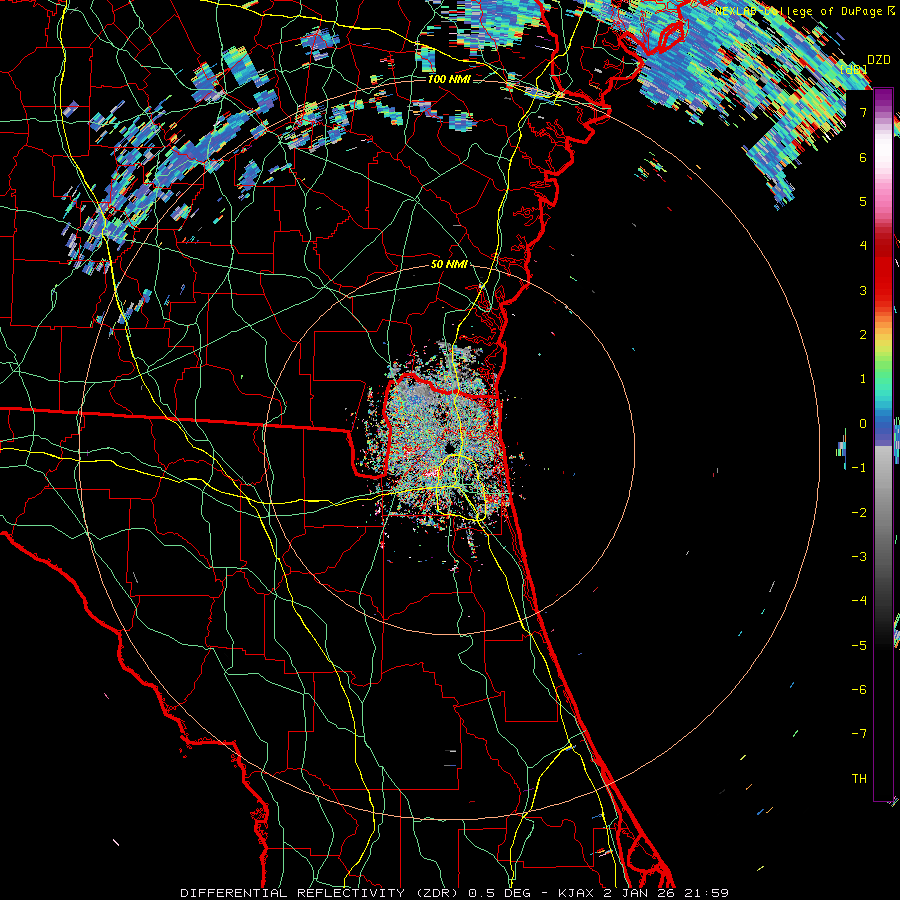The width and height of the screenshot is (900, 900).
Task: Click the "2 JAN 26 21:59" timestamp
Action: click(666, 893)
